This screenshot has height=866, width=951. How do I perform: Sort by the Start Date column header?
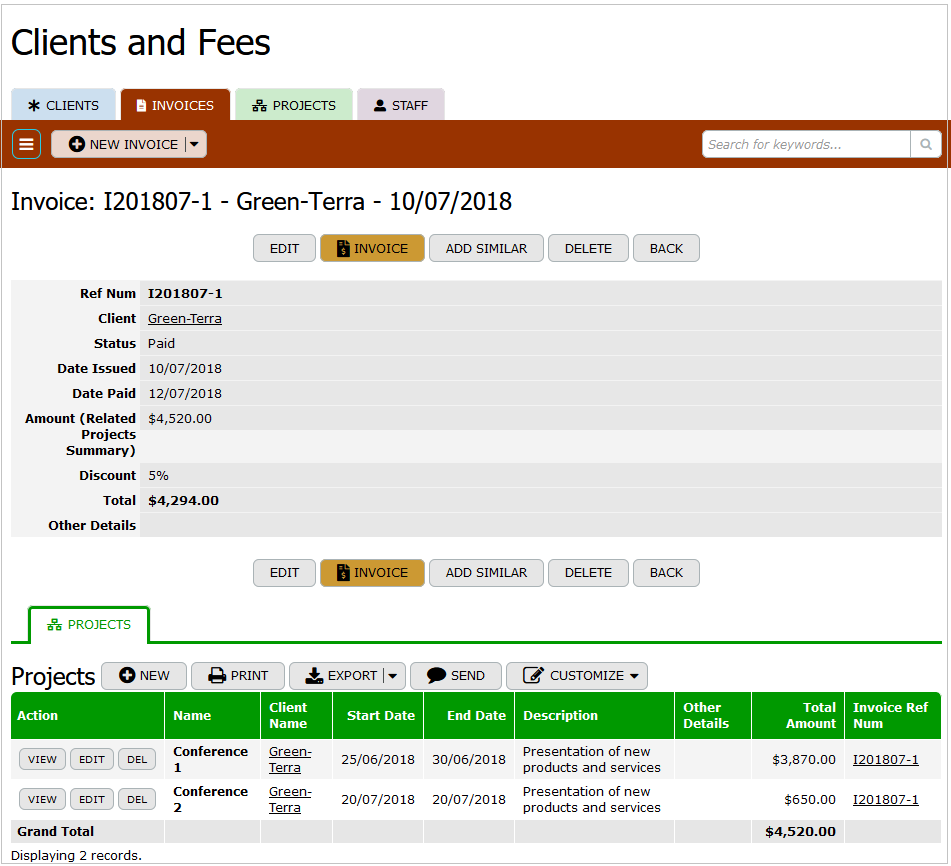click(x=380, y=716)
